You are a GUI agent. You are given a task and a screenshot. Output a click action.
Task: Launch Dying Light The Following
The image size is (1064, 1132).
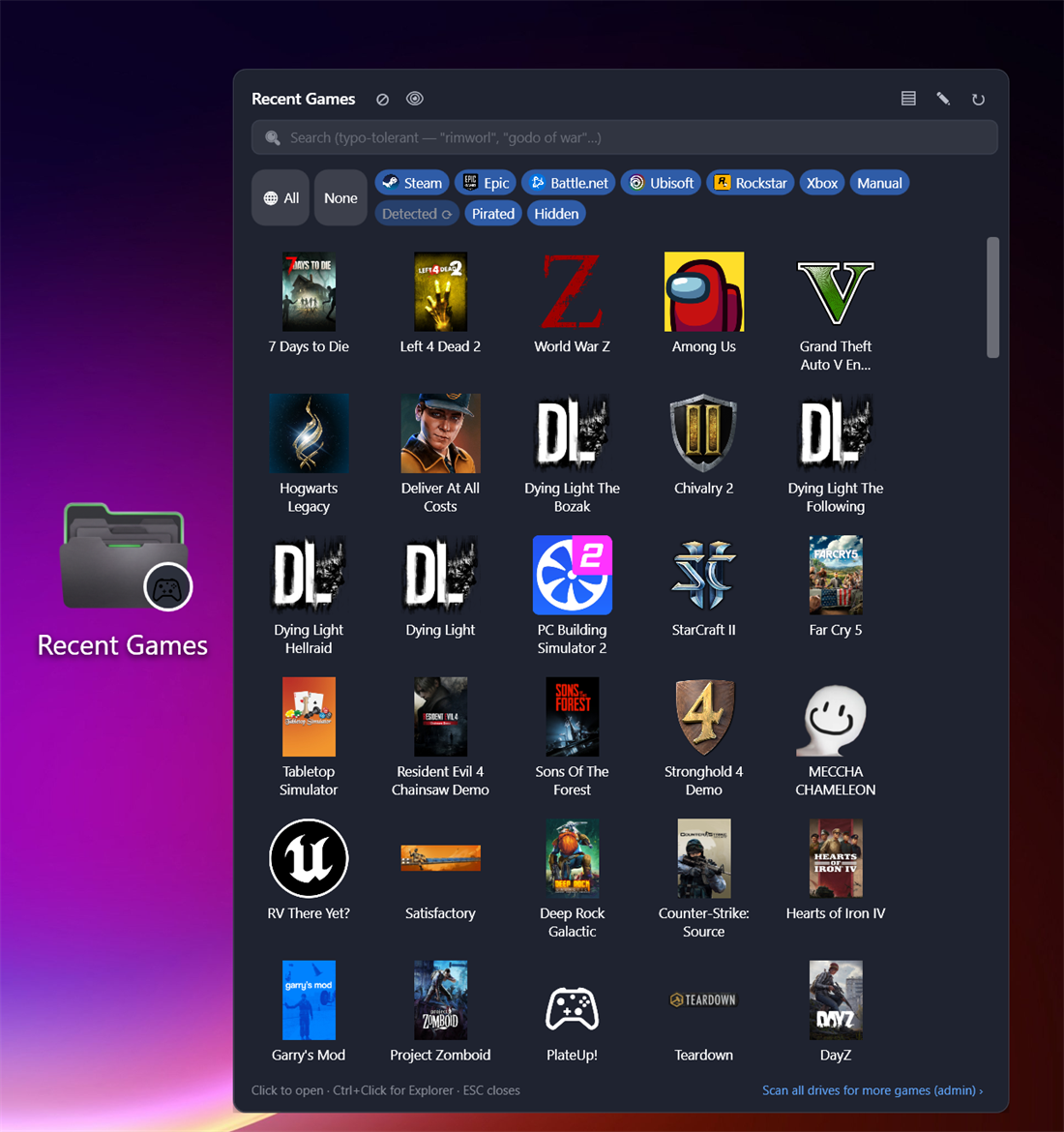click(x=835, y=433)
